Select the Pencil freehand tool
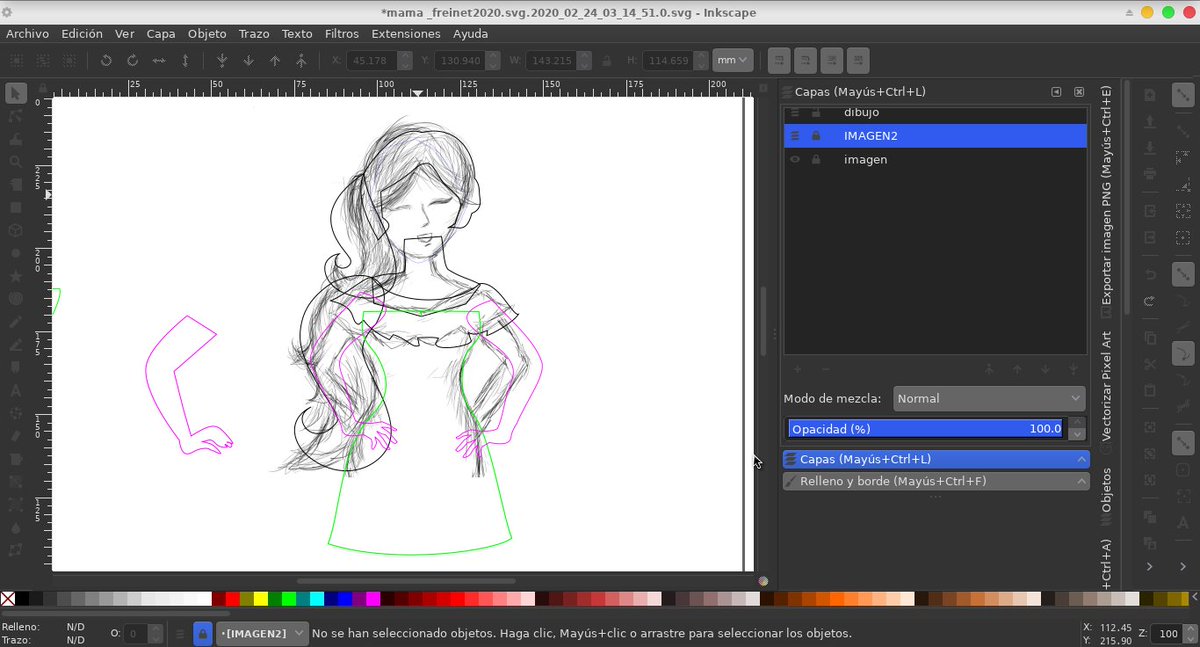This screenshot has width=1200, height=647. coord(15,321)
